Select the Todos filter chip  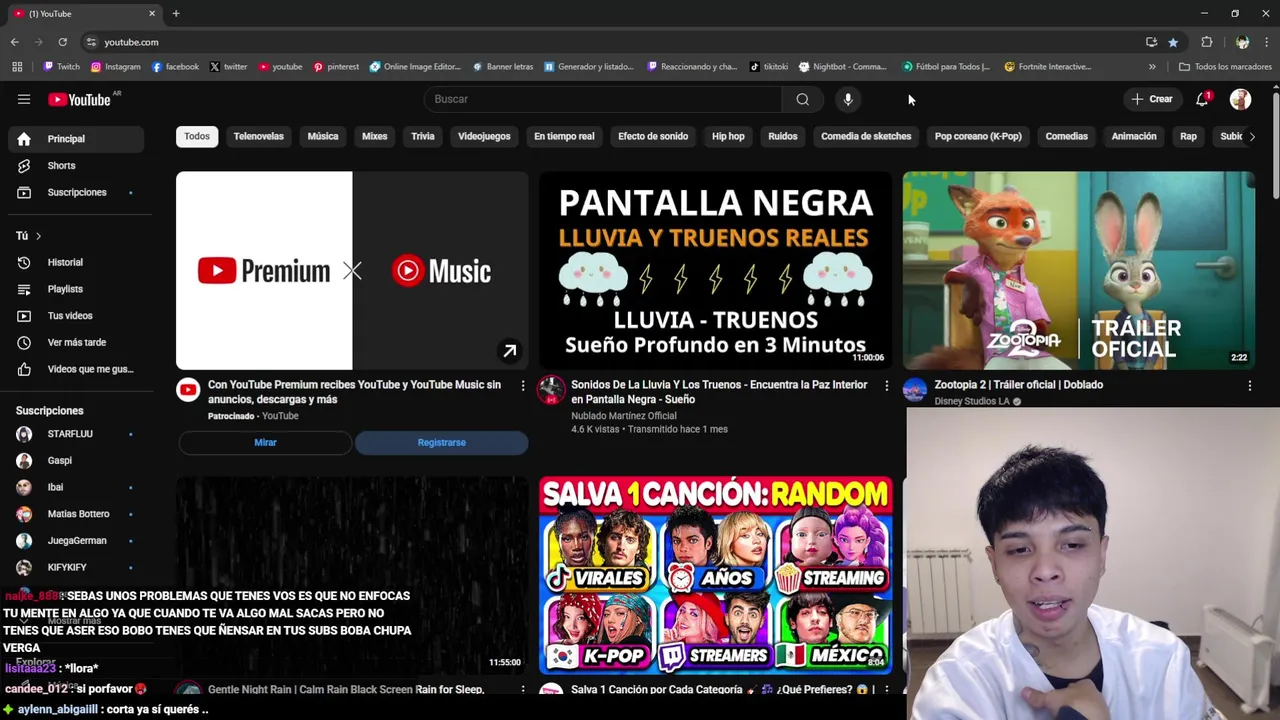point(197,136)
